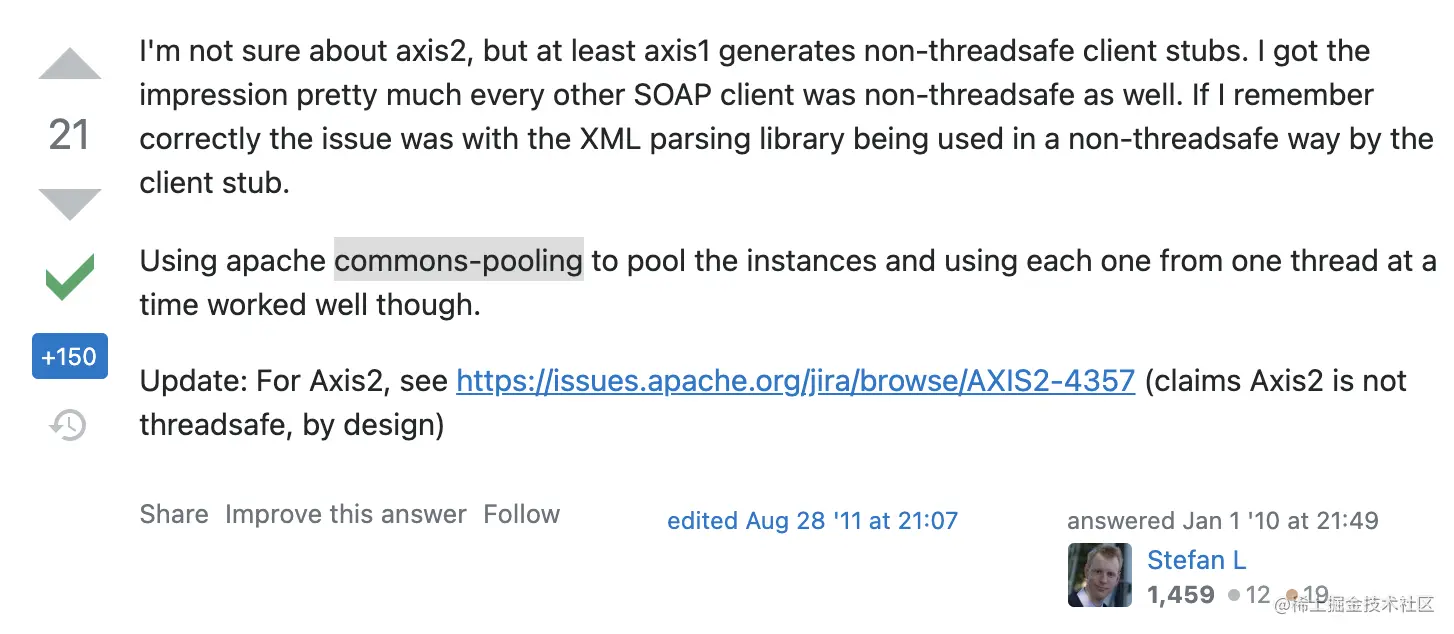Click the blue +150 bounty badge

[x=70, y=356]
